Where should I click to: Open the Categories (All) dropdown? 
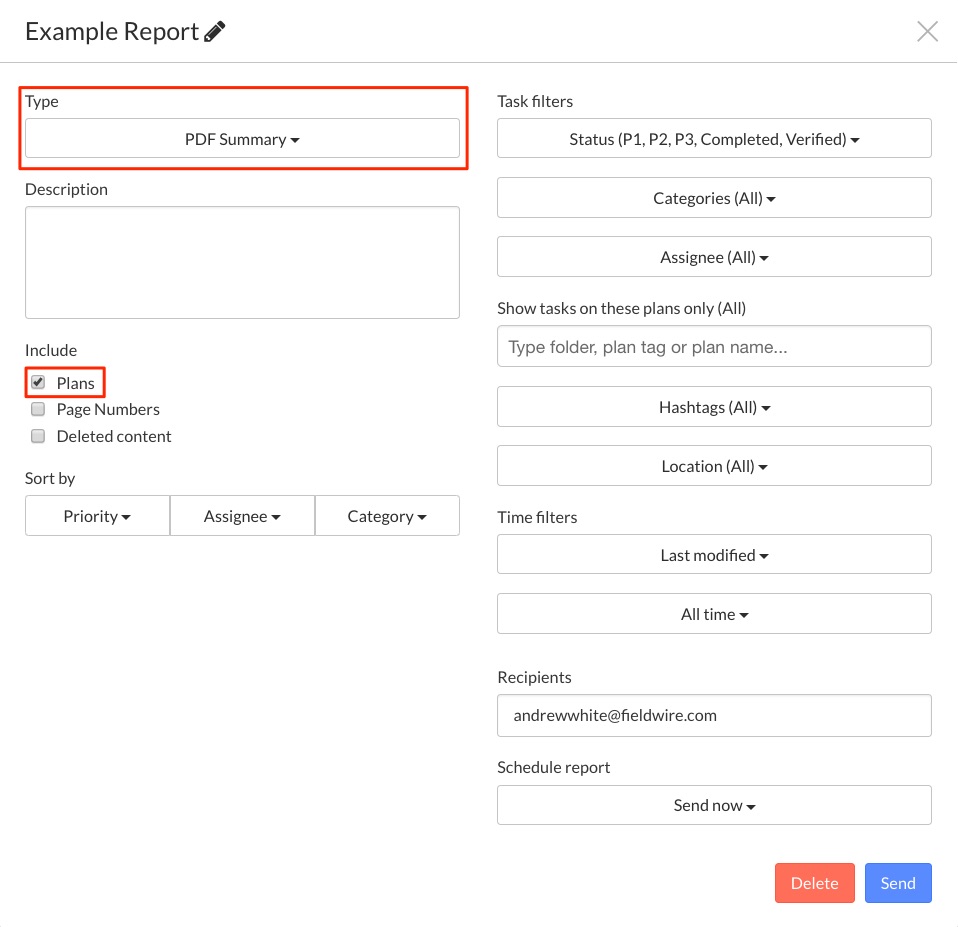pyautogui.click(x=714, y=198)
